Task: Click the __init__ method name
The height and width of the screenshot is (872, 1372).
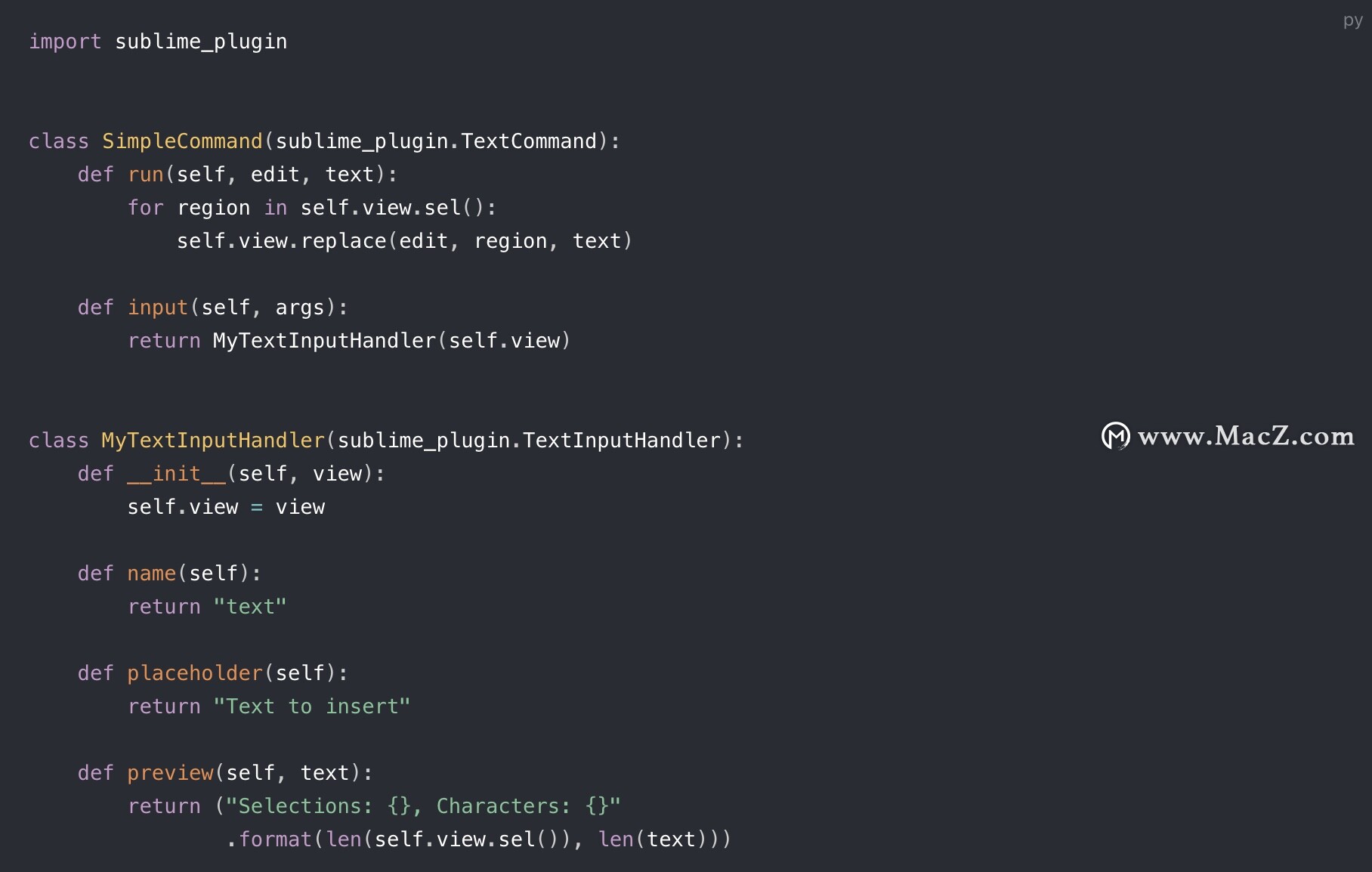Action: 177,474
